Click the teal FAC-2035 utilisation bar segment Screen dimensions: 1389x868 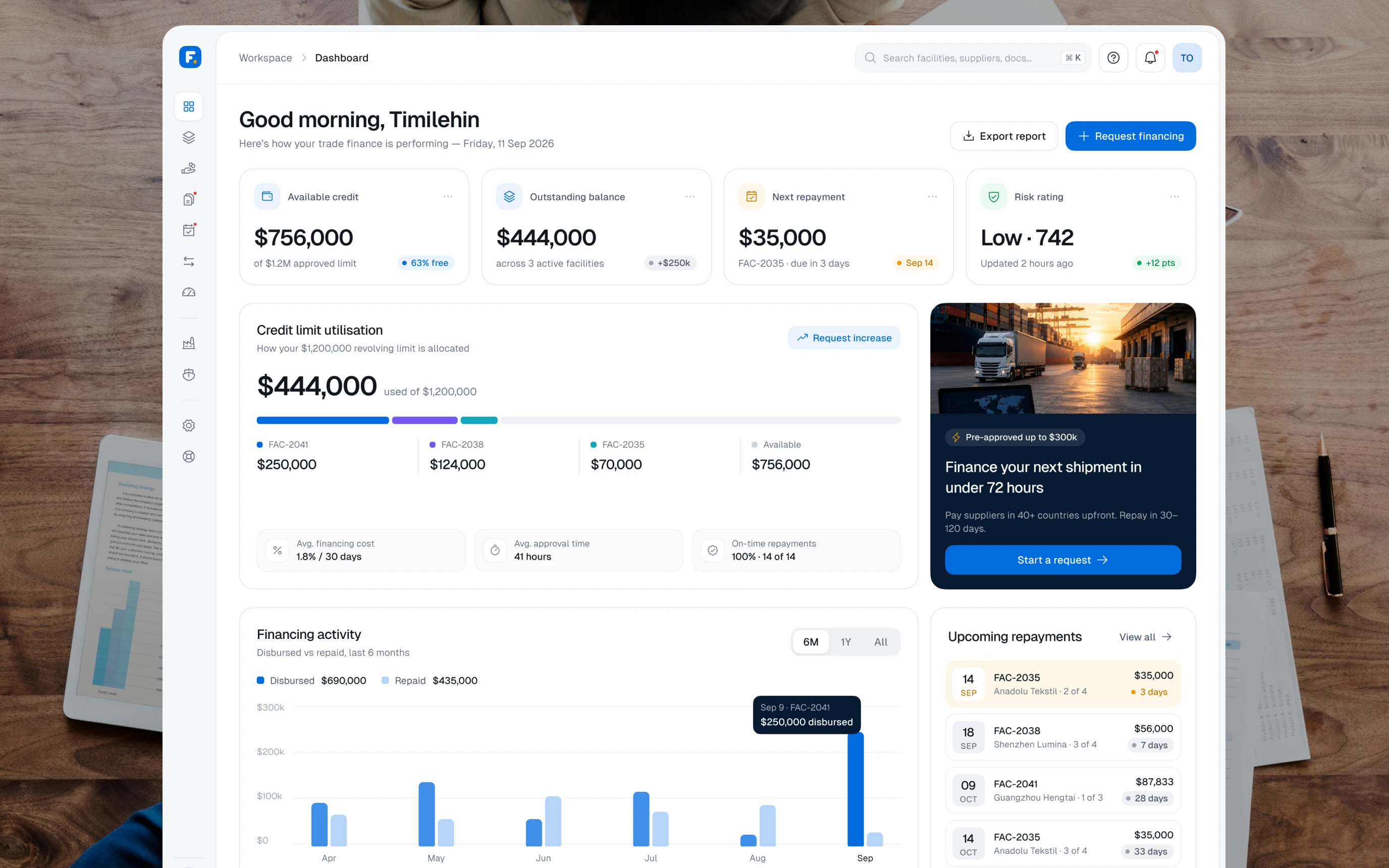478,421
